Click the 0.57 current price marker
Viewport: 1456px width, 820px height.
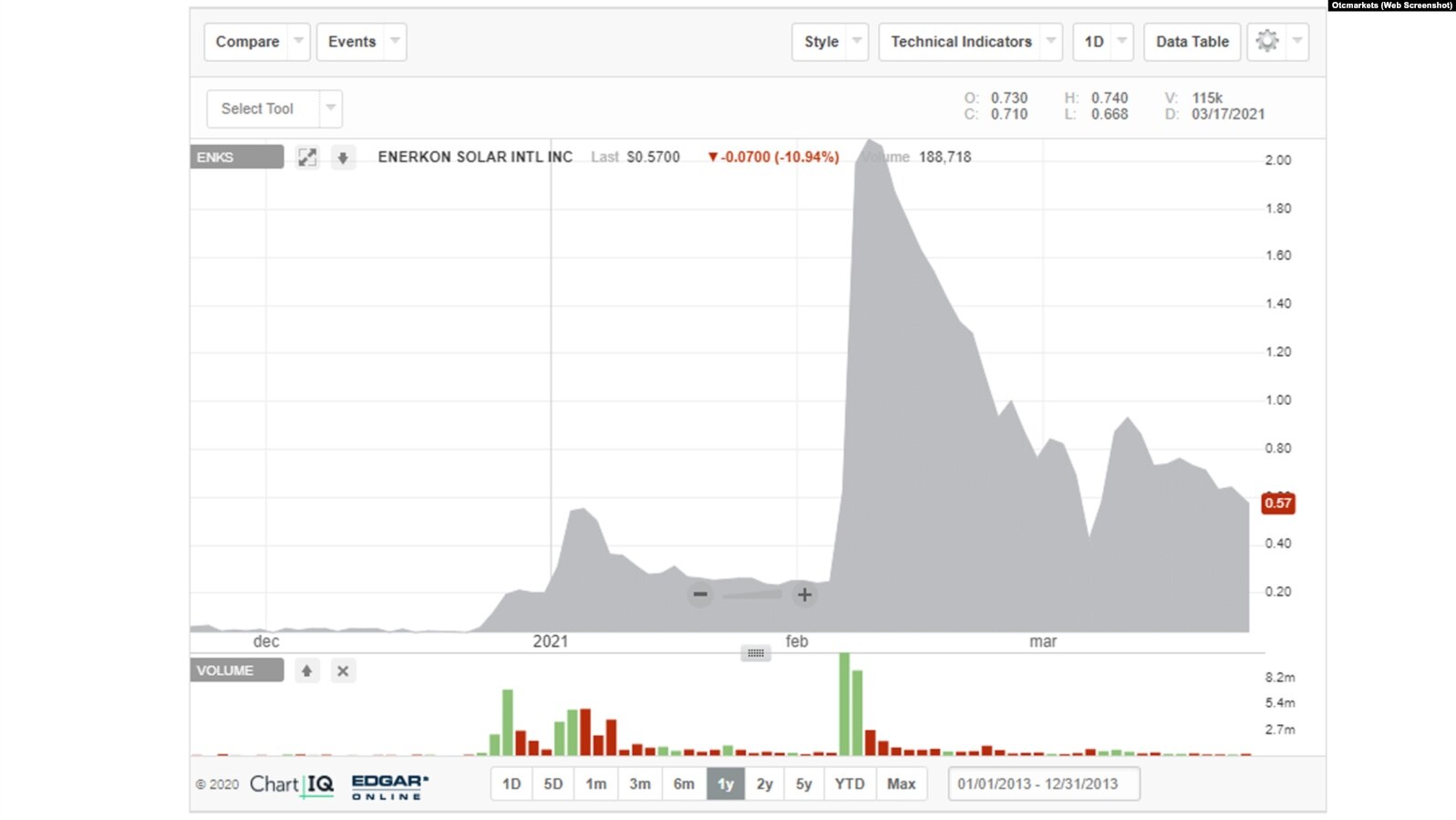click(x=1278, y=503)
